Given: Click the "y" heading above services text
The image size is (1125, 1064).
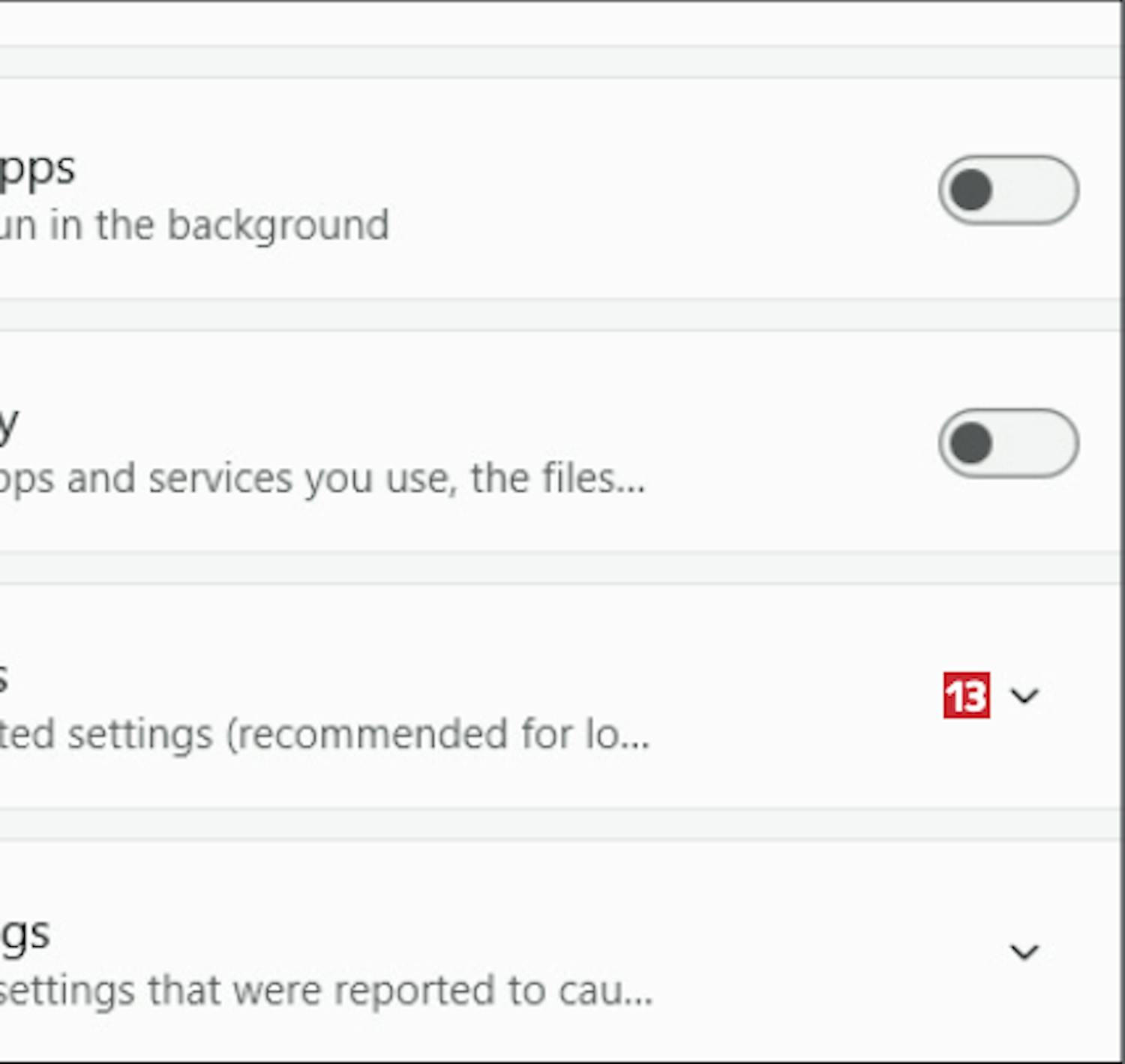Looking at the screenshot, I should click(9, 425).
